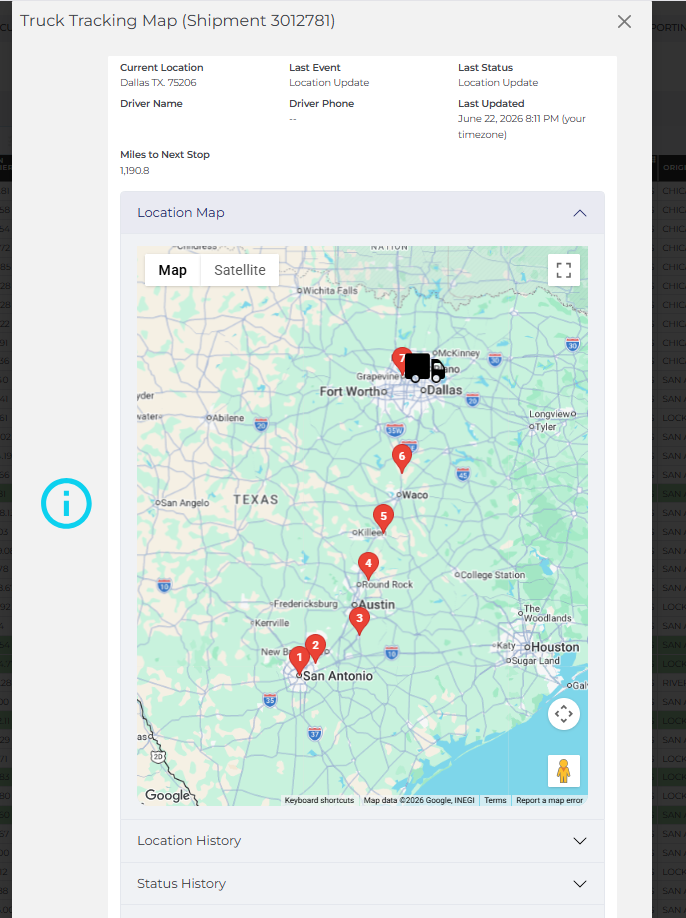
Task: Click the San Antonio label on the map
Action: 338,676
